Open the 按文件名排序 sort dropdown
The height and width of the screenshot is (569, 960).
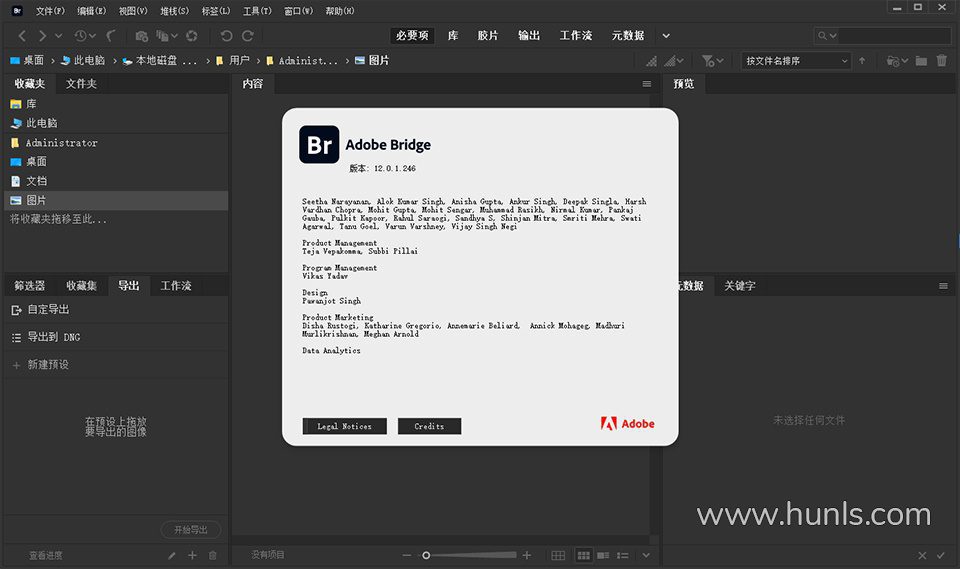tap(796, 61)
